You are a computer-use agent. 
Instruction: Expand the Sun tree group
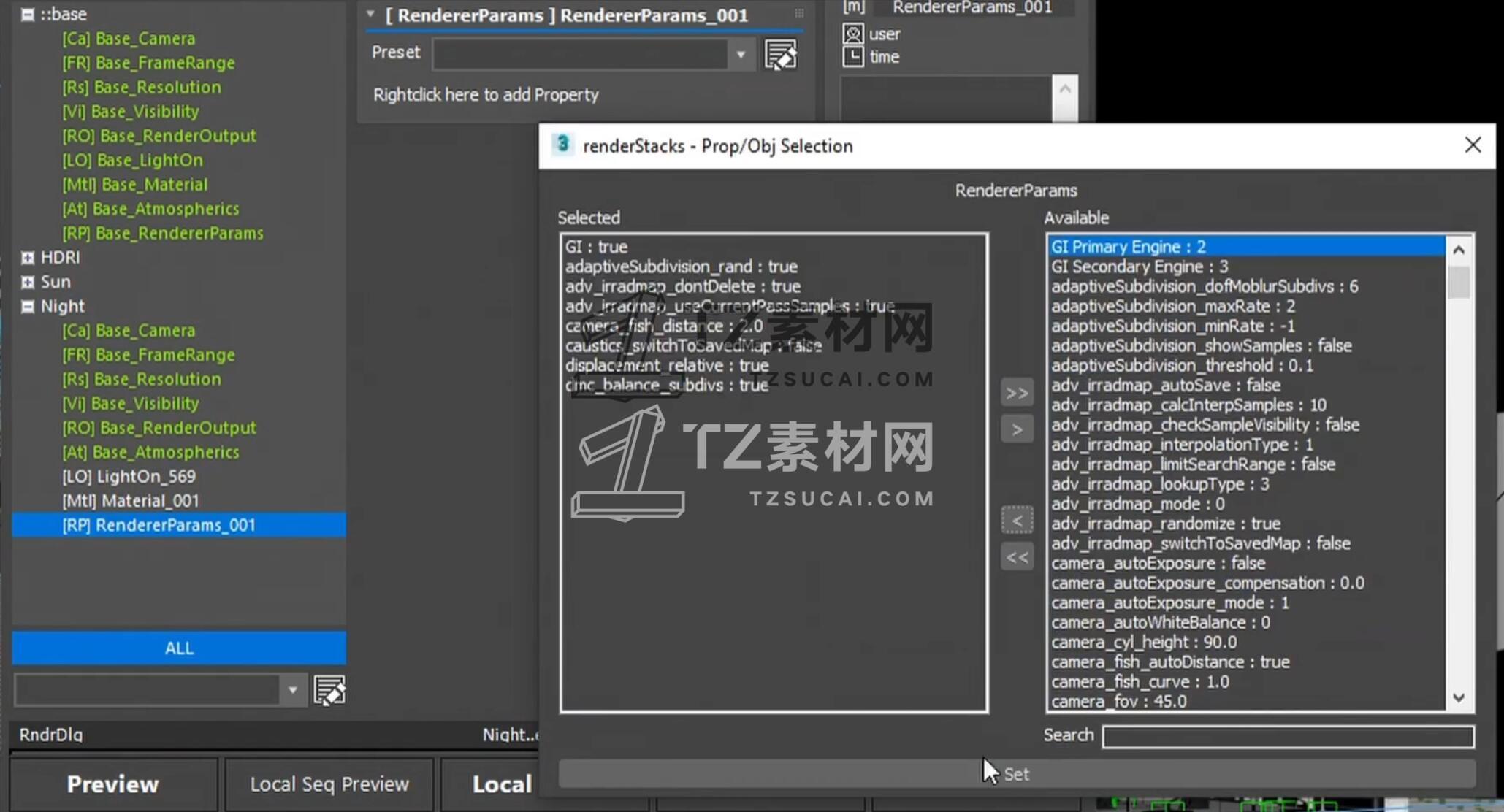click(x=28, y=282)
